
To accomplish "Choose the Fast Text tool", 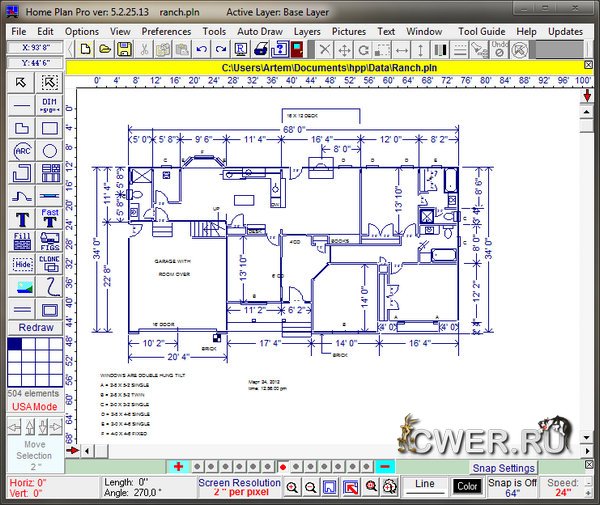I will tap(50, 218).
